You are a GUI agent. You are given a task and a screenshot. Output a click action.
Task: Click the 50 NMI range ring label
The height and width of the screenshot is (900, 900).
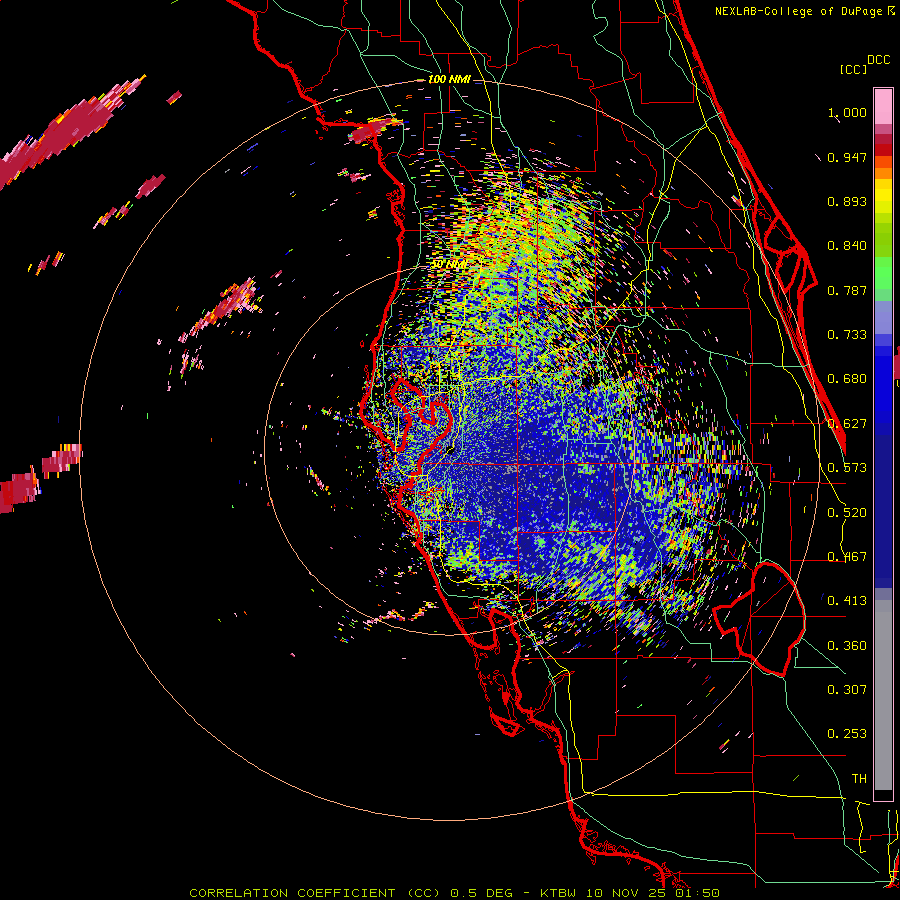[x=449, y=265]
